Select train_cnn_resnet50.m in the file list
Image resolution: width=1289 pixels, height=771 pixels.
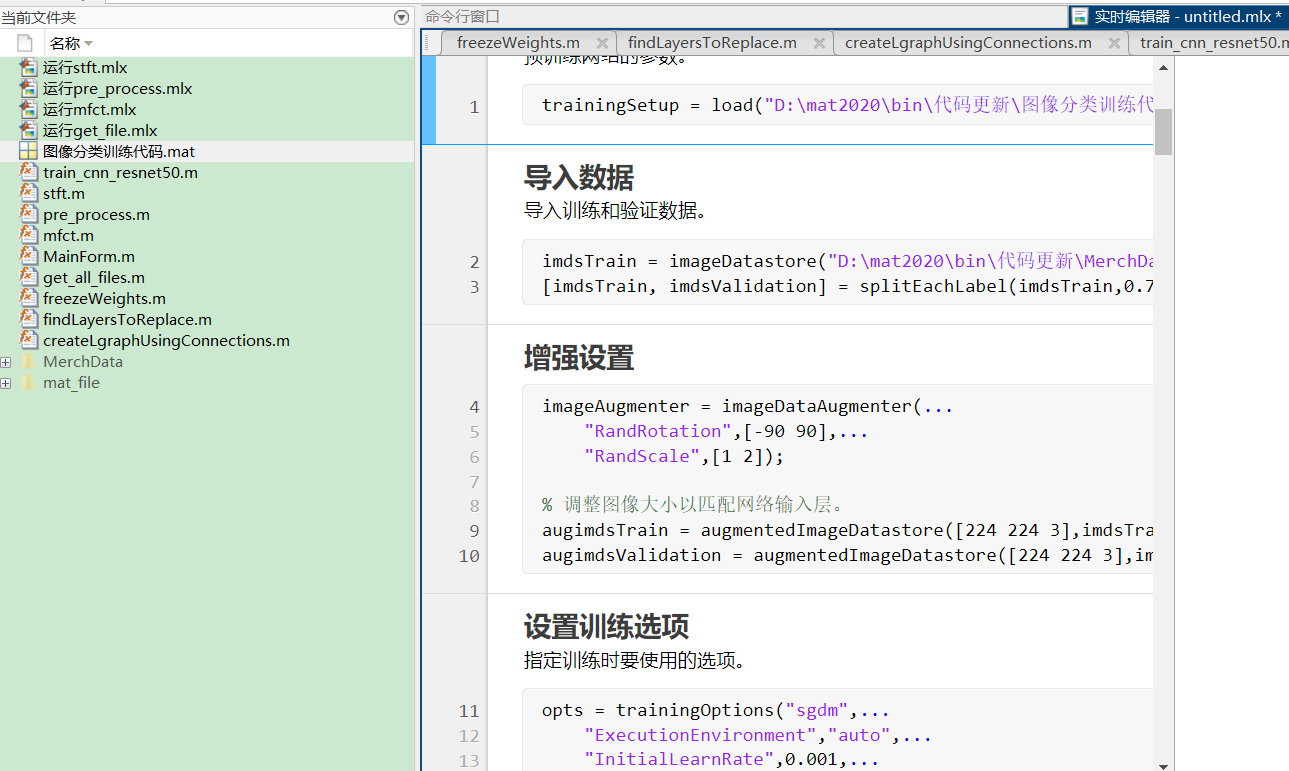(x=120, y=173)
